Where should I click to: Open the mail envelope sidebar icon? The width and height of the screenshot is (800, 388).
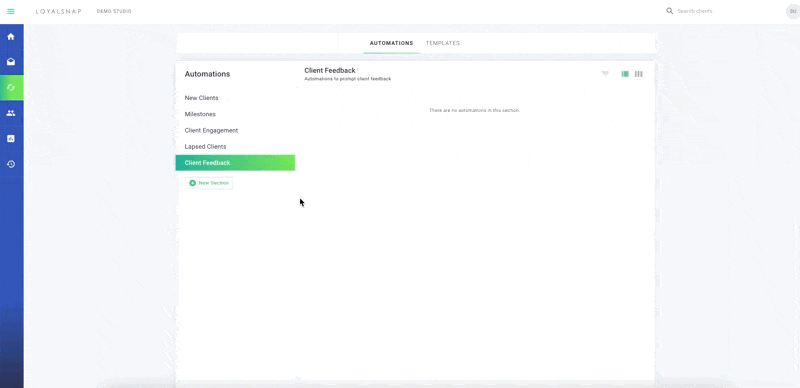tap(11, 62)
